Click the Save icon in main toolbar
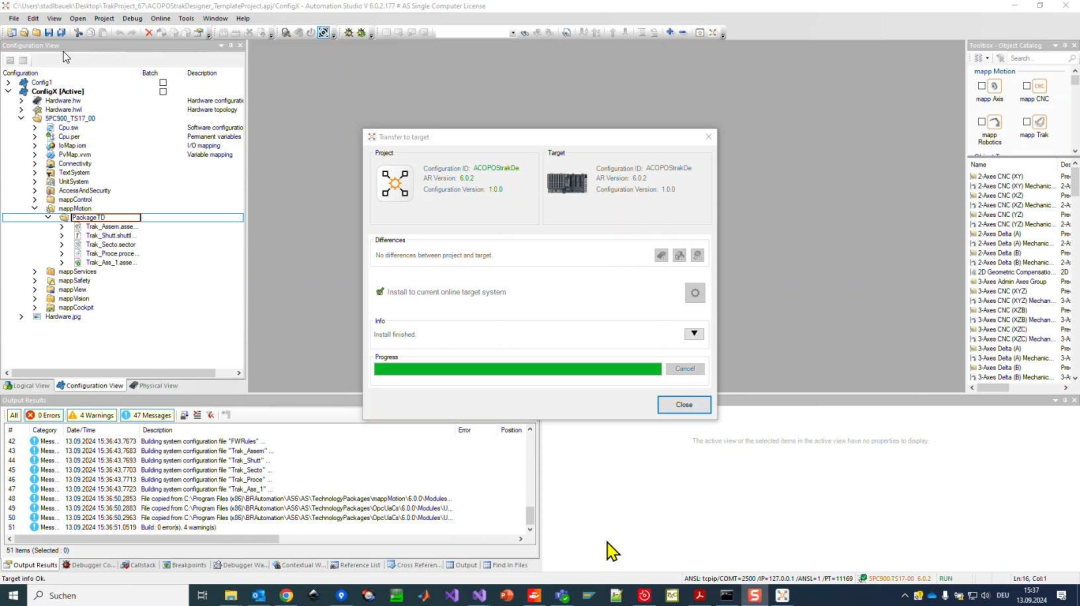Screen dimensions: 1080x606 49,33
